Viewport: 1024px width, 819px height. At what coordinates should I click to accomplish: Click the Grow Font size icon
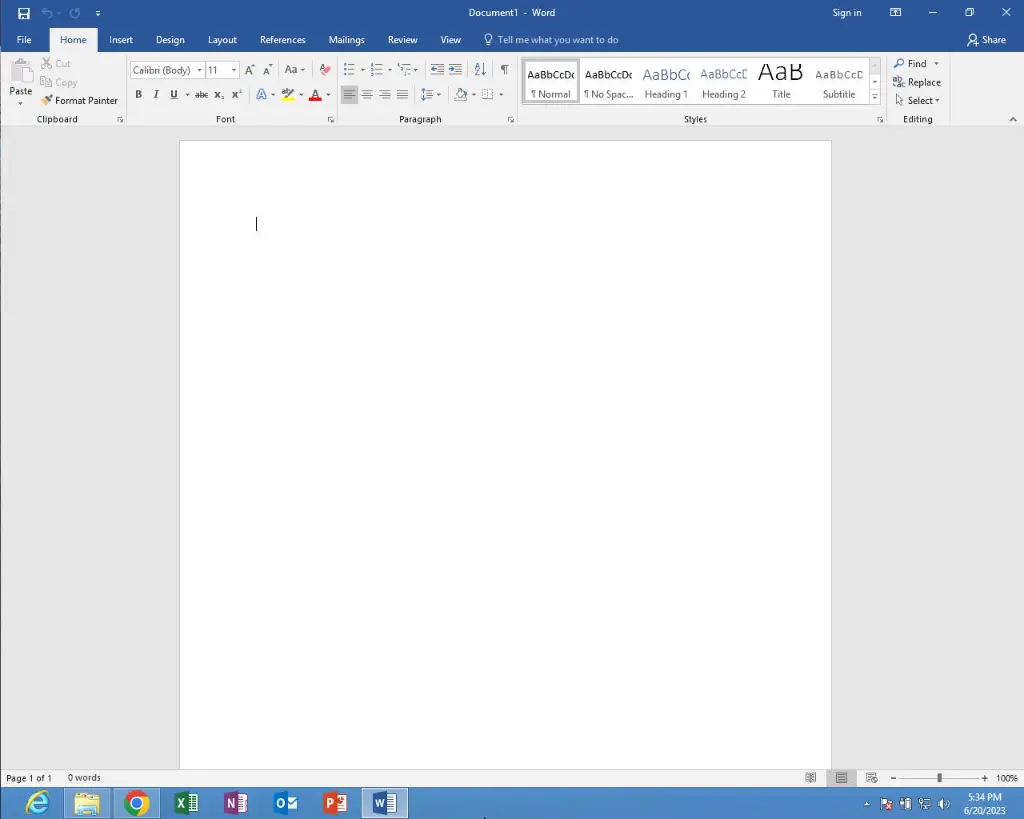click(x=250, y=70)
